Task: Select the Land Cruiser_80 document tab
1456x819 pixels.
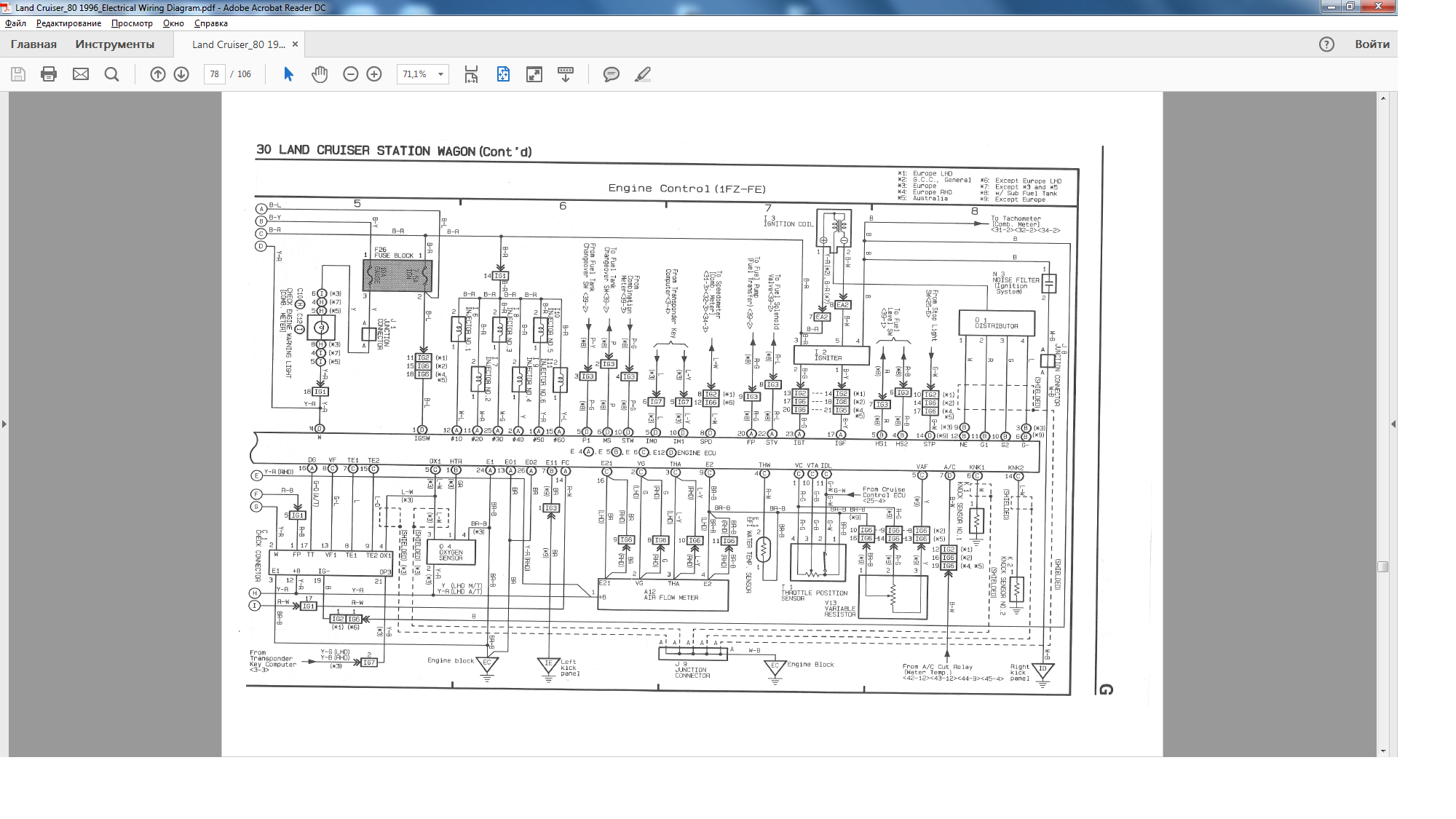Action: pyautogui.click(x=239, y=44)
